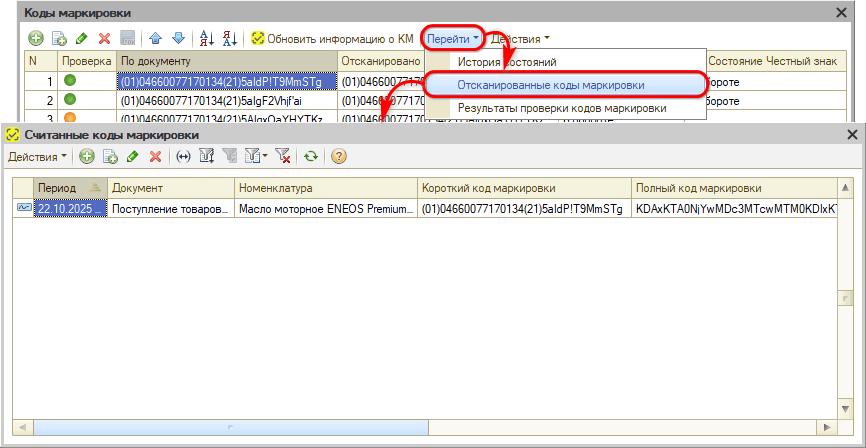Open the filter history dropdown arrow

(x=265, y=156)
